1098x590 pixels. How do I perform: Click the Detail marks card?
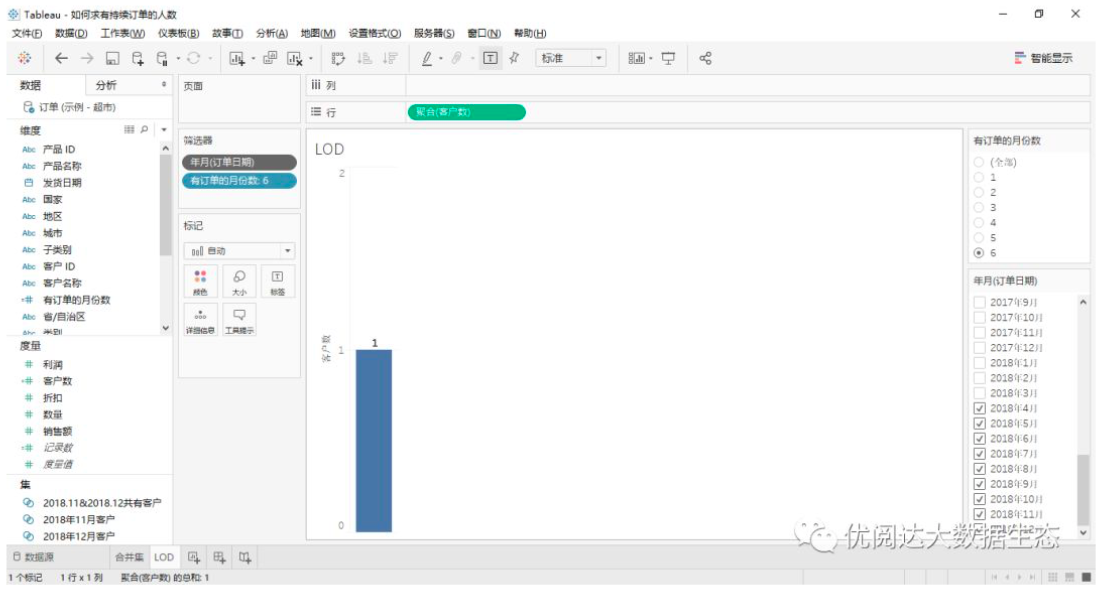(x=200, y=320)
